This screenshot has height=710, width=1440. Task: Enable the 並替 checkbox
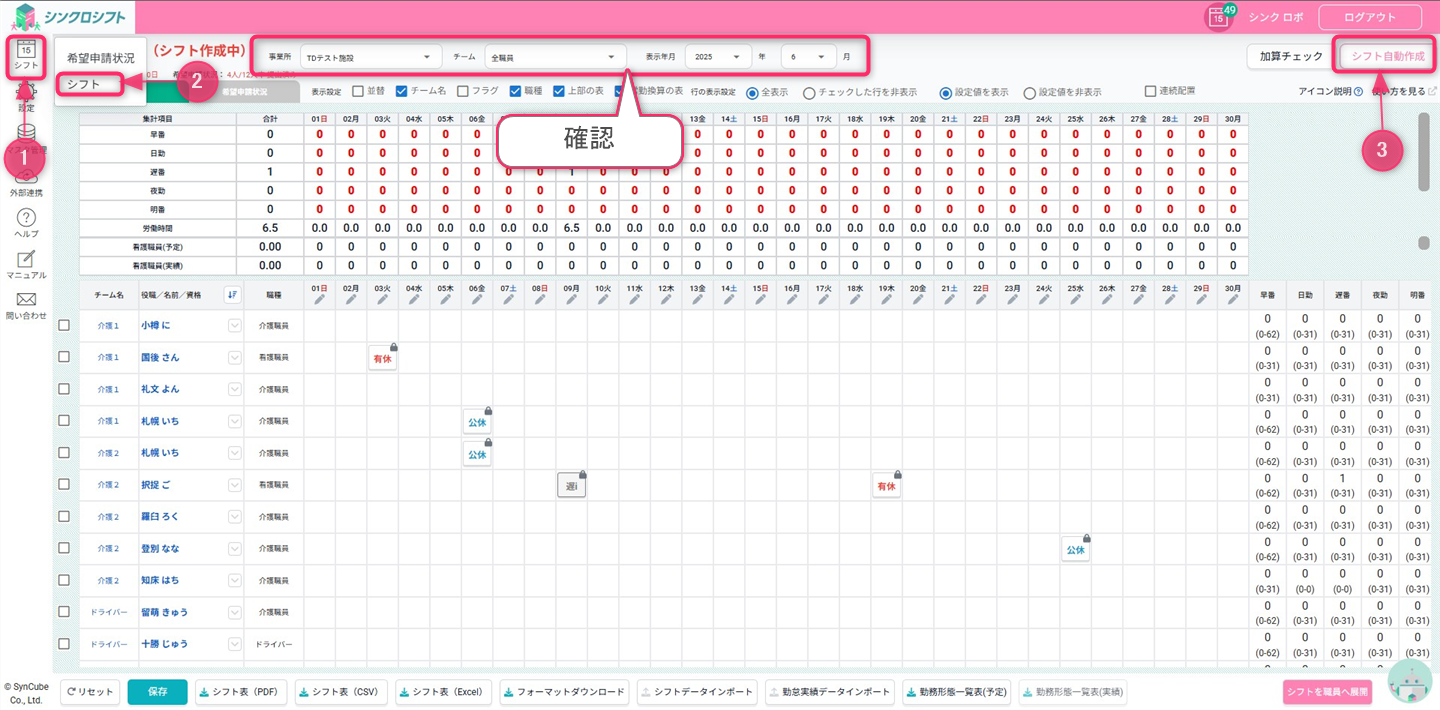point(358,91)
